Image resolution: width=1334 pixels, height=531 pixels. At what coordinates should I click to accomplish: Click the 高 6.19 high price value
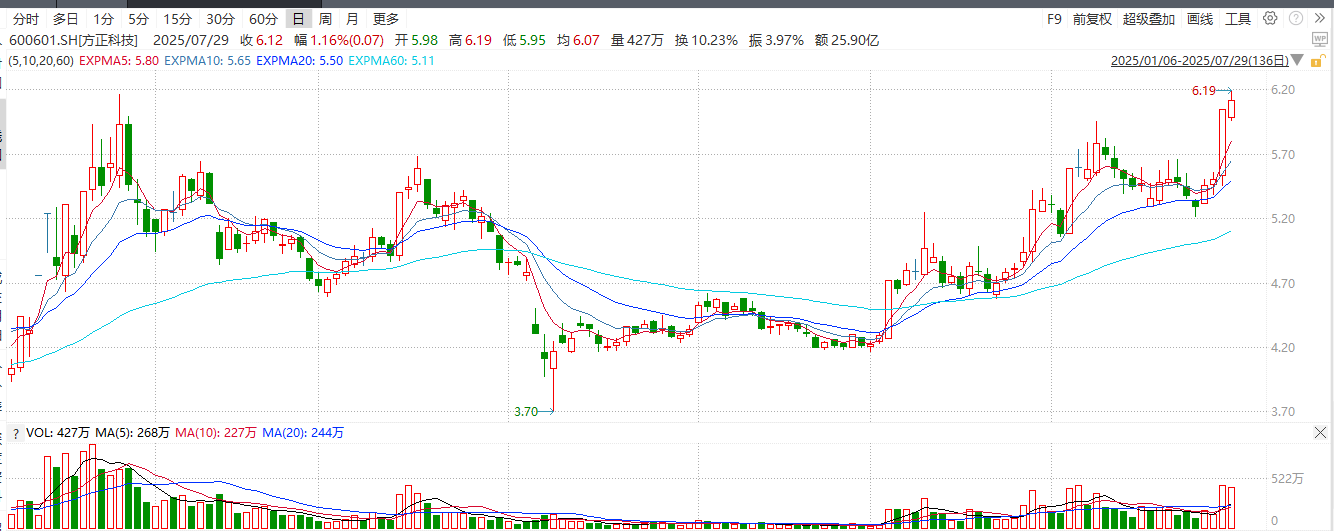pos(471,40)
